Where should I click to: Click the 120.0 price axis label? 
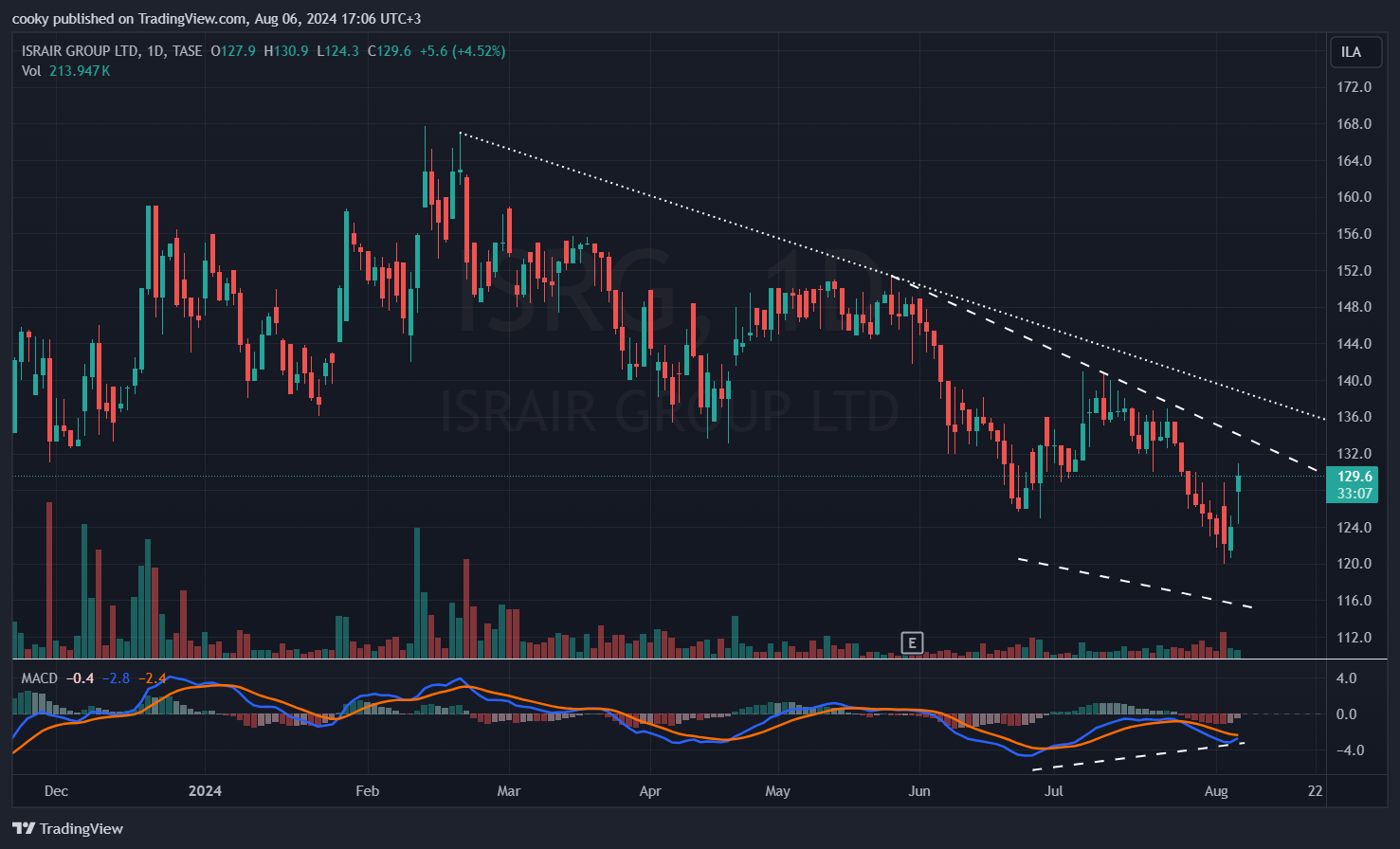[1354, 564]
